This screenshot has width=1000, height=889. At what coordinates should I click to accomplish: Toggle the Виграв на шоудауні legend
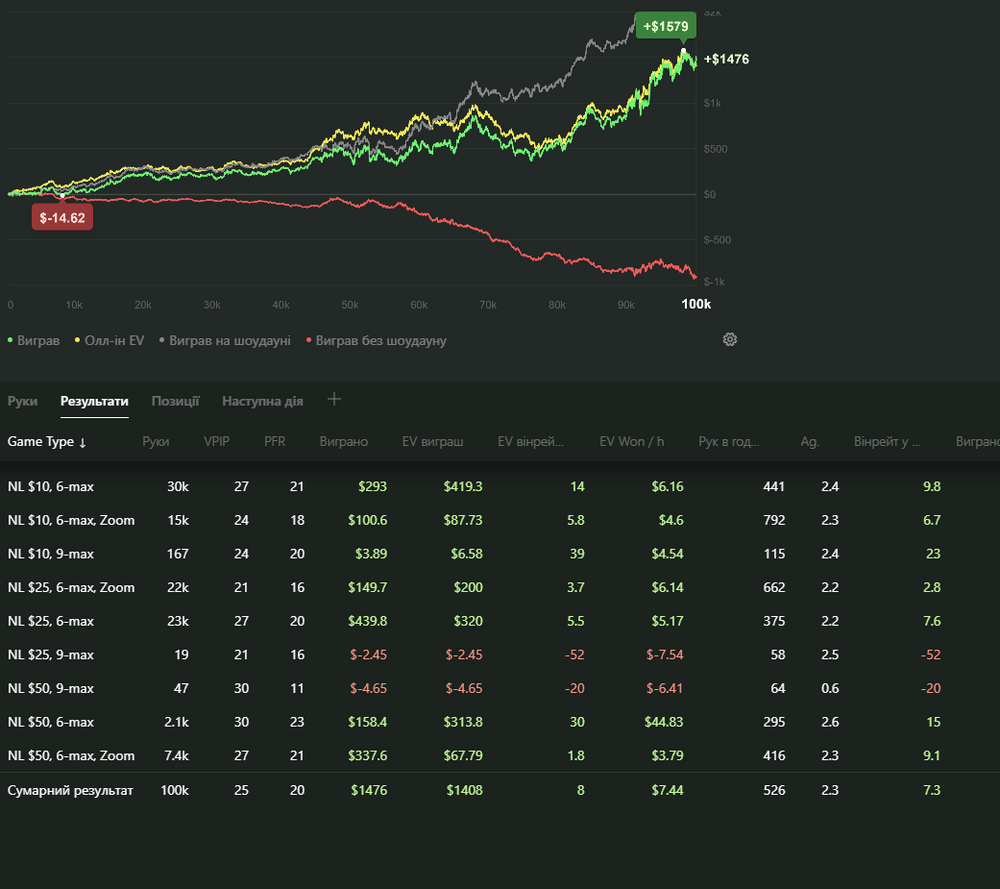click(224, 341)
